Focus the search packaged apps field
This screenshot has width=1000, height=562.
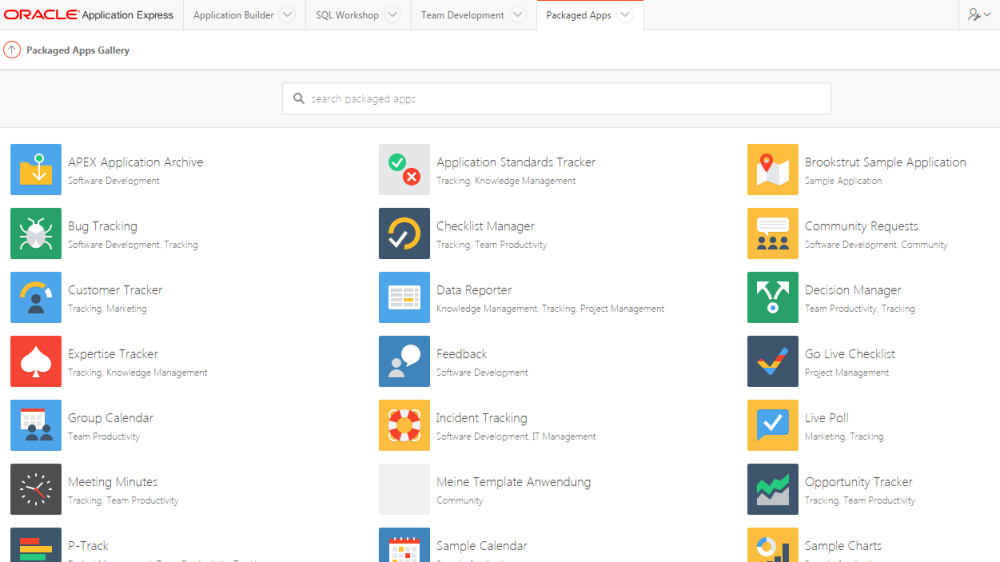click(x=556, y=98)
